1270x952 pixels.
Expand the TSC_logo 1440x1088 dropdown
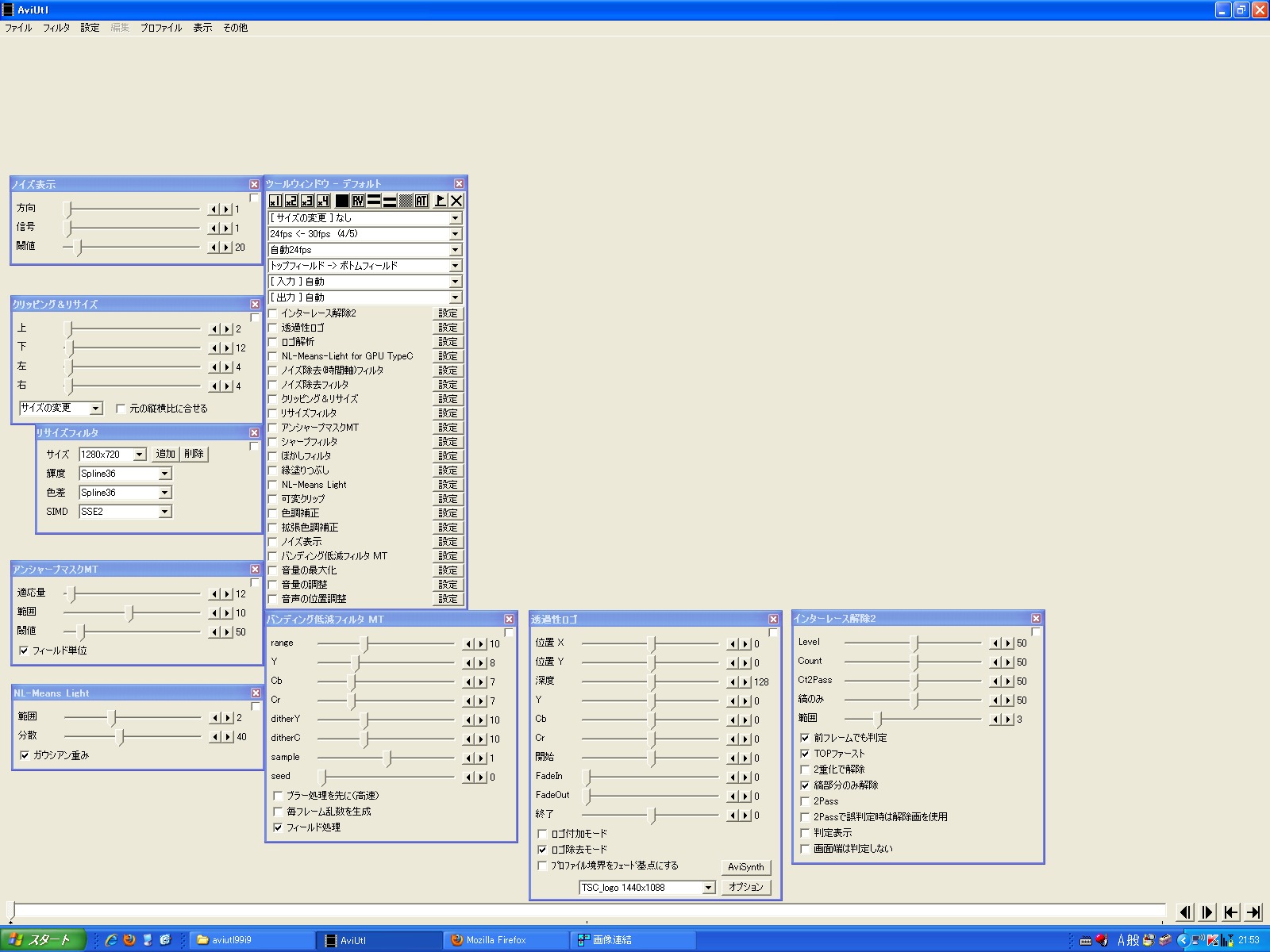[x=708, y=888]
